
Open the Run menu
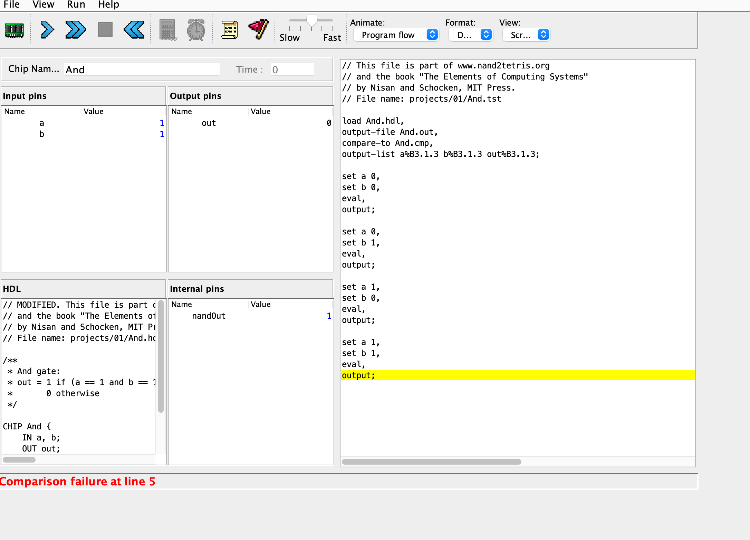[76, 5]
